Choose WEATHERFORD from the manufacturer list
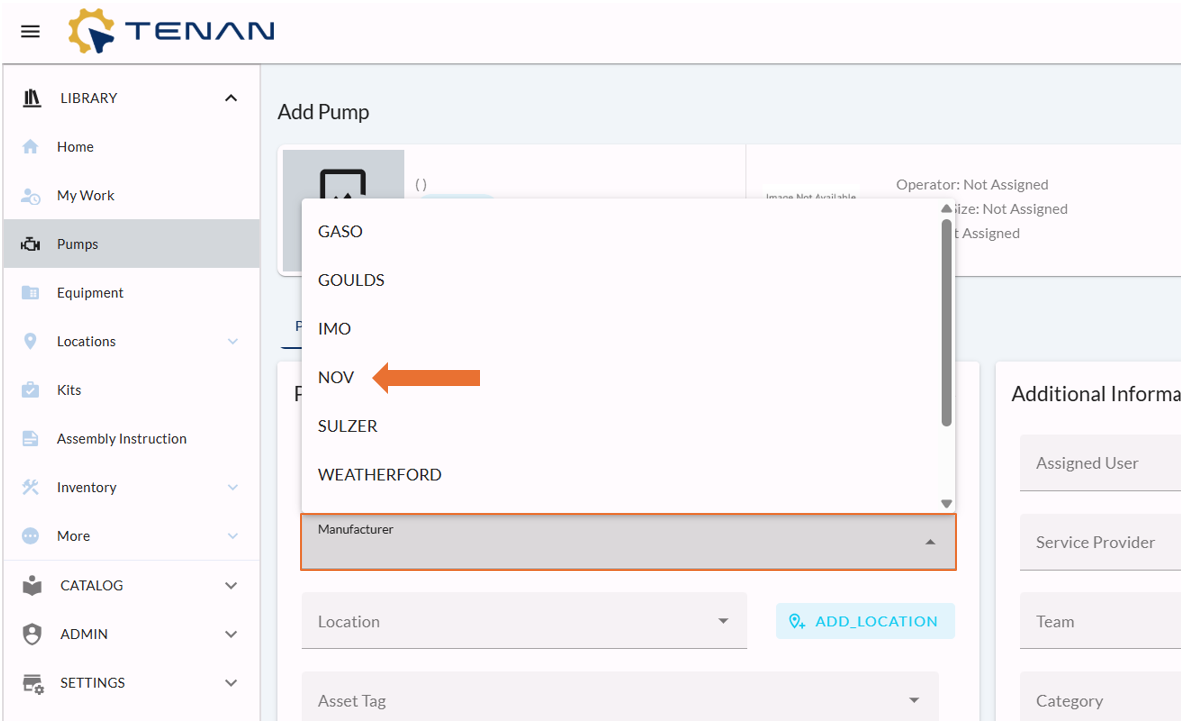Image resolution: width=1182 pixels, height=727 pixels. (622, 474)
